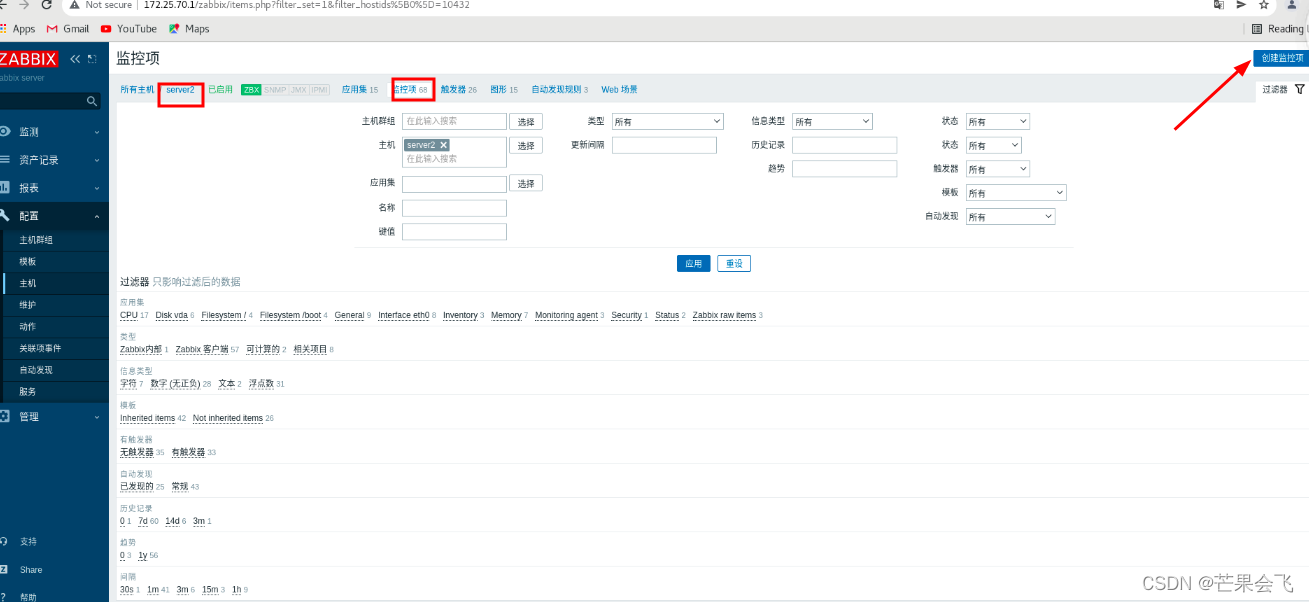Open the Maps bookmark
Image resolution: width=1309 pixels, height=602 pixels.
click(x=188, y=29)
